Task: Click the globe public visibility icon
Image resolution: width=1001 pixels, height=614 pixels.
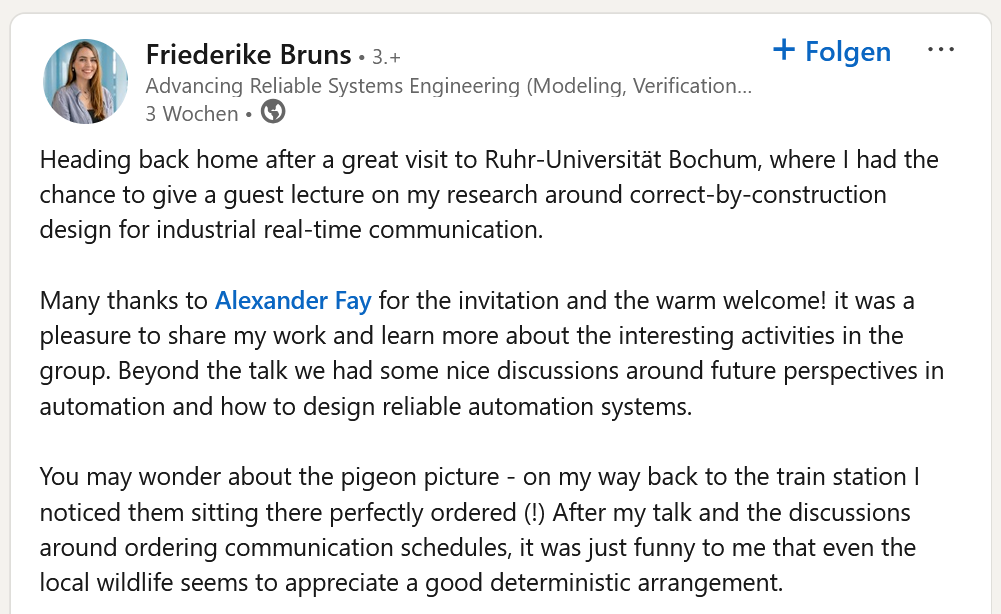Action: (x=273, y=112)
